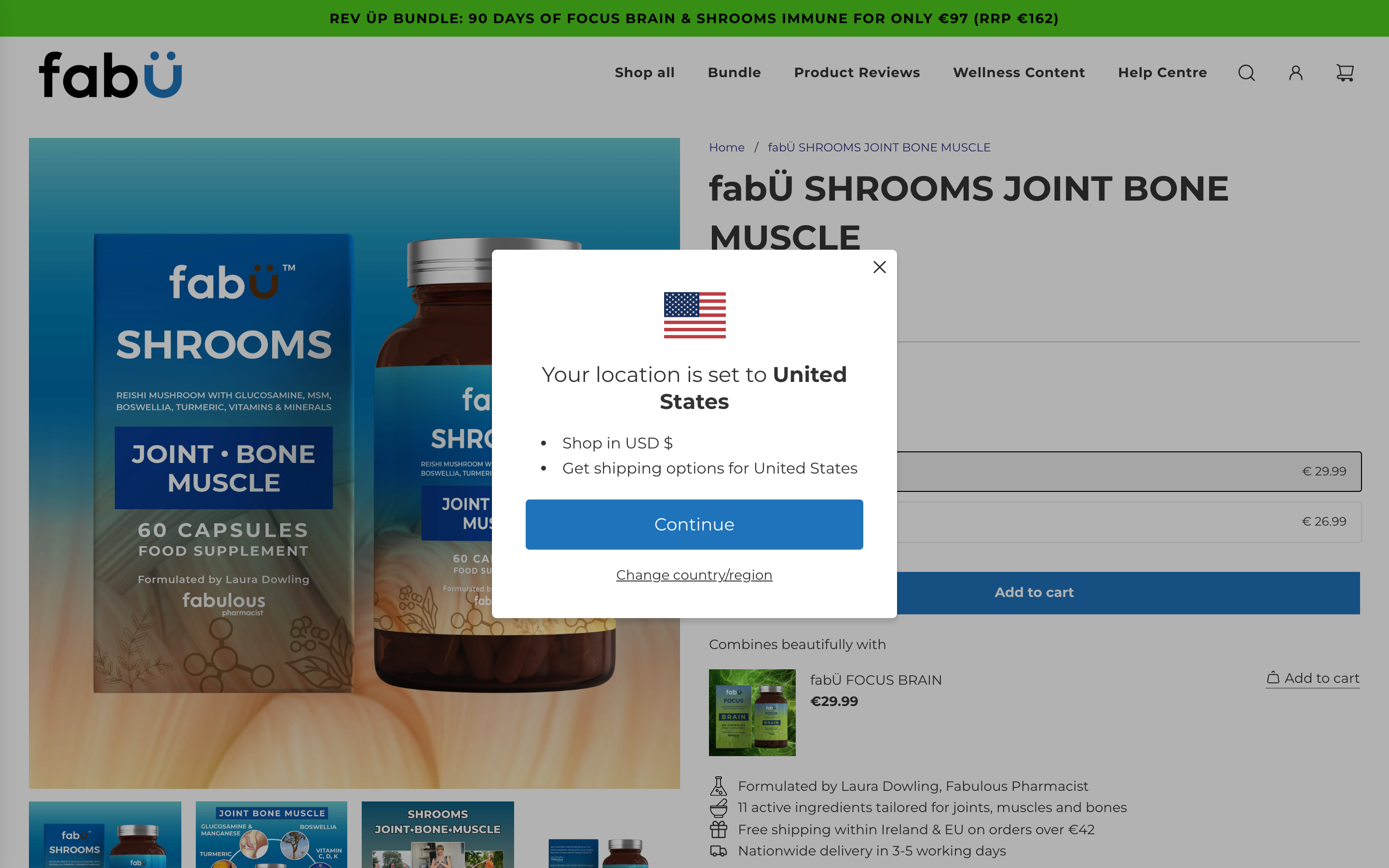Click the fabÜ logo
1389x868 pixels.
(110, 75)
